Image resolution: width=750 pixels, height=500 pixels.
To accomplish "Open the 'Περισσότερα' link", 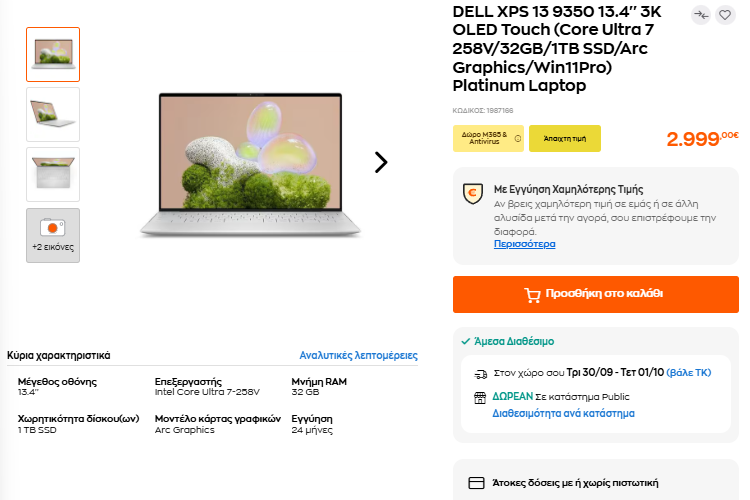I will [524, 244].
